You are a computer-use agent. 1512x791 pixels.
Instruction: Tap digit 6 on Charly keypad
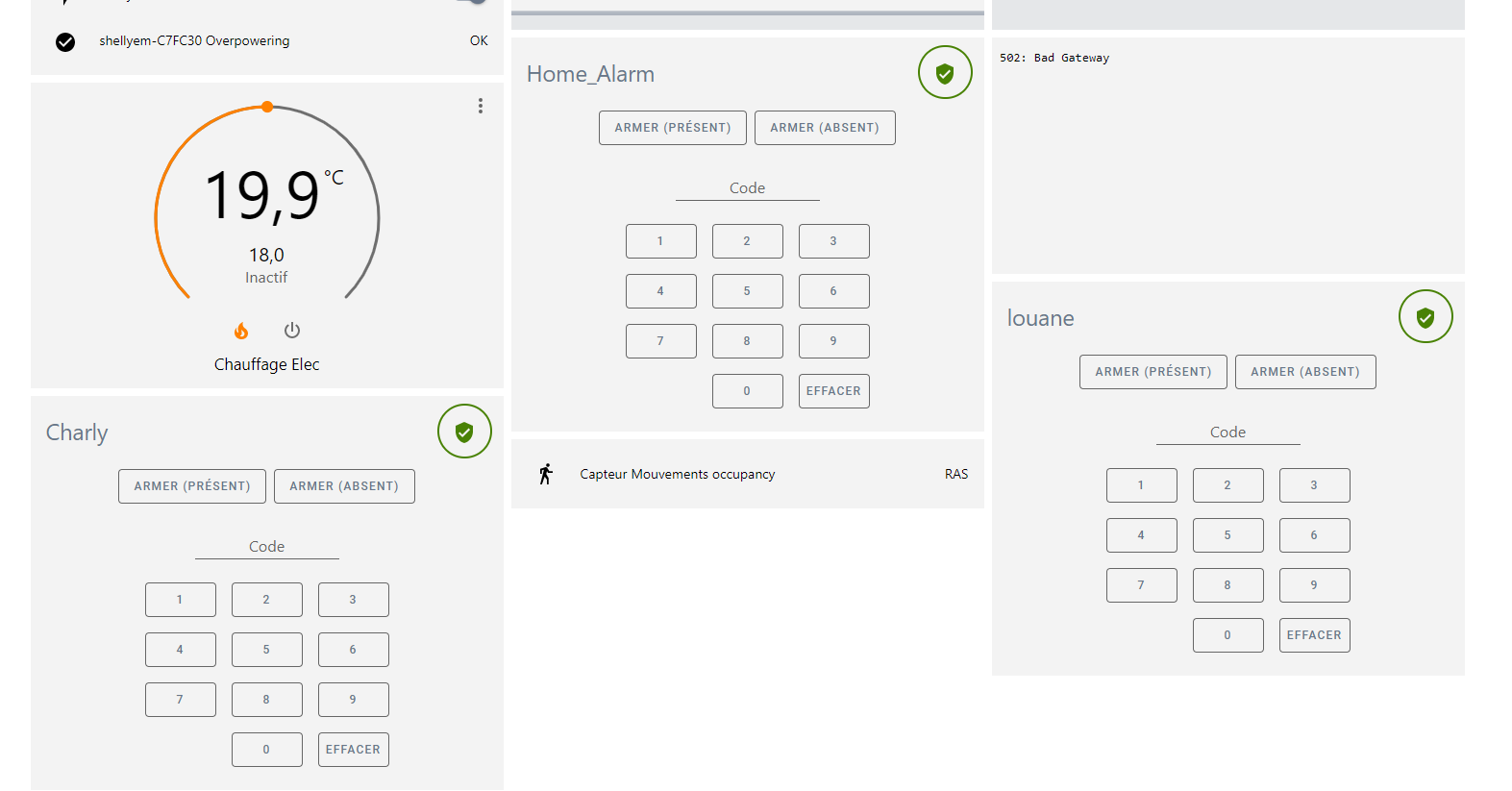354,650
